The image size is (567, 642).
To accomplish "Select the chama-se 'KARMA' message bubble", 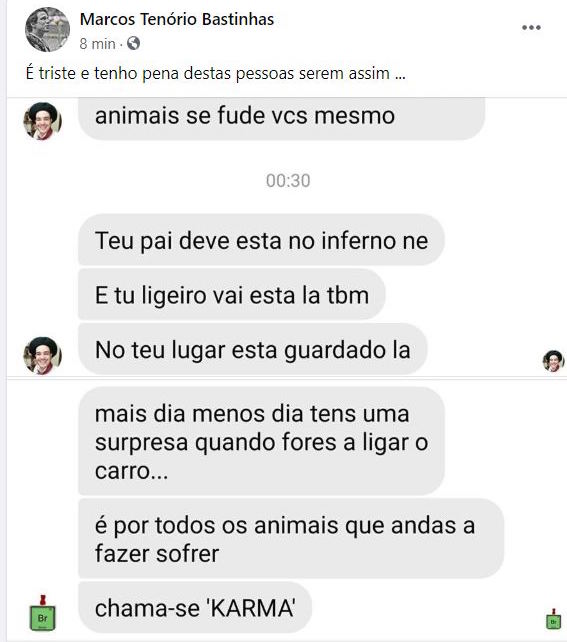I will coord(195,608).
